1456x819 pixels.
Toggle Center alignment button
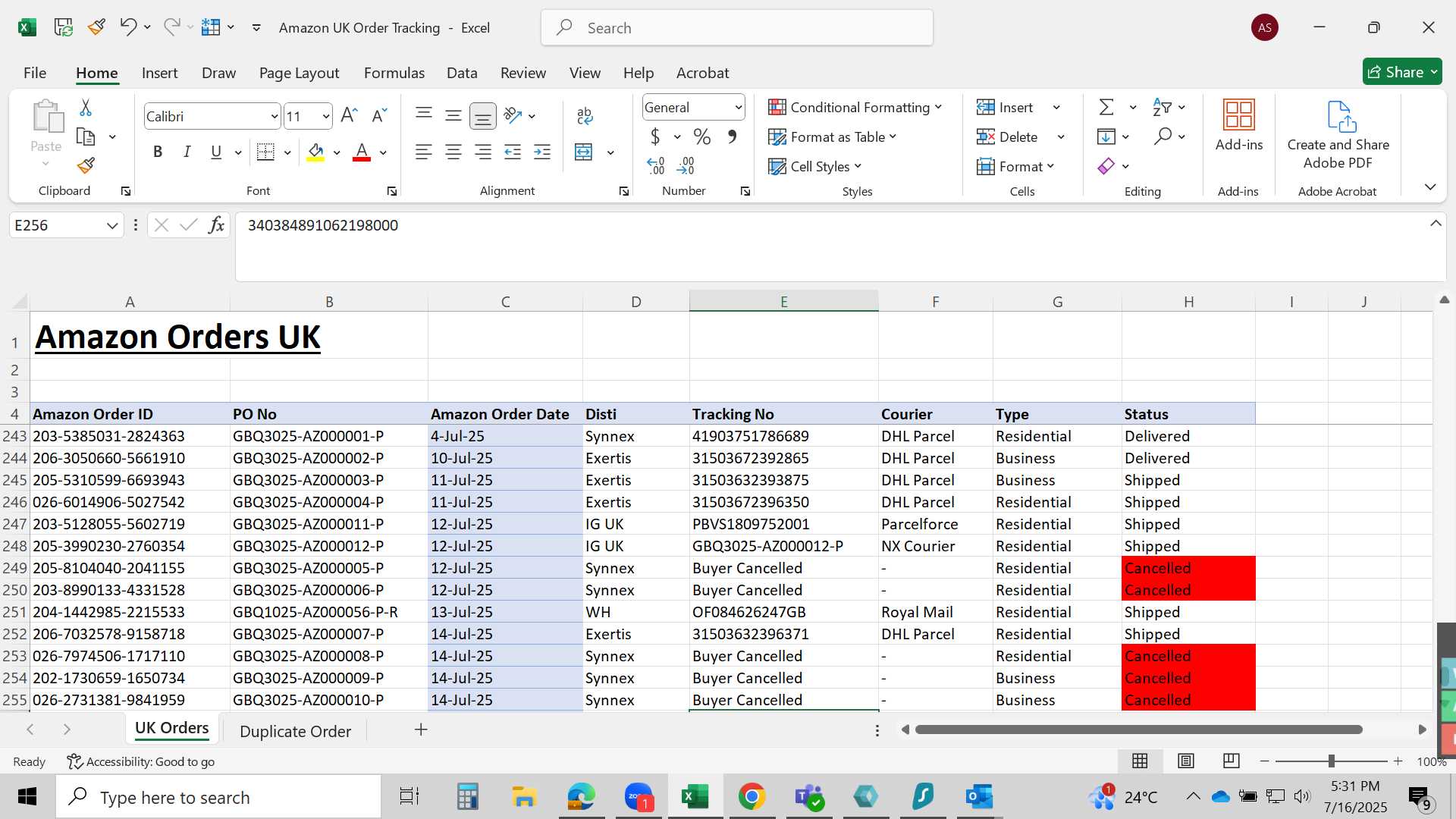pos(453,152)
